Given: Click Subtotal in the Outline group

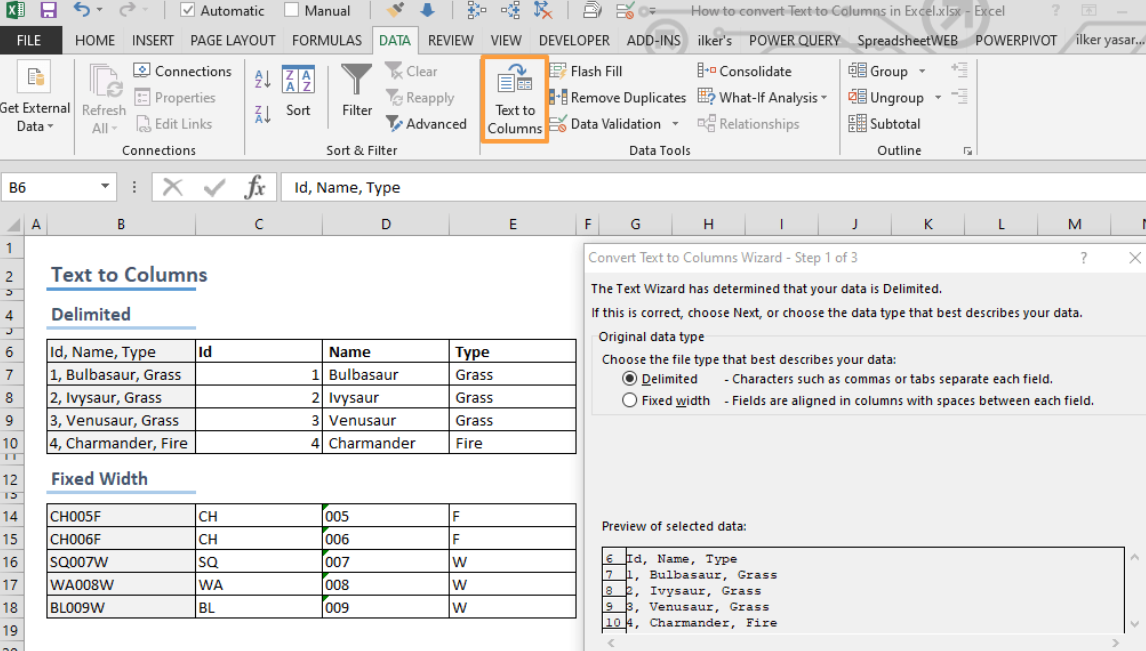Looking at the screenshot, I should [x=884, y=123].
